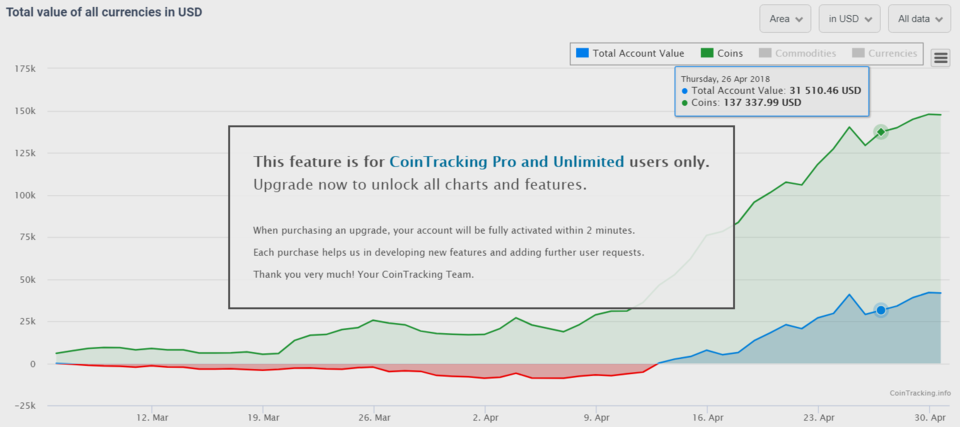Click tooltip date 'Thursday, 26 Apr 2018'

[726, 79]
